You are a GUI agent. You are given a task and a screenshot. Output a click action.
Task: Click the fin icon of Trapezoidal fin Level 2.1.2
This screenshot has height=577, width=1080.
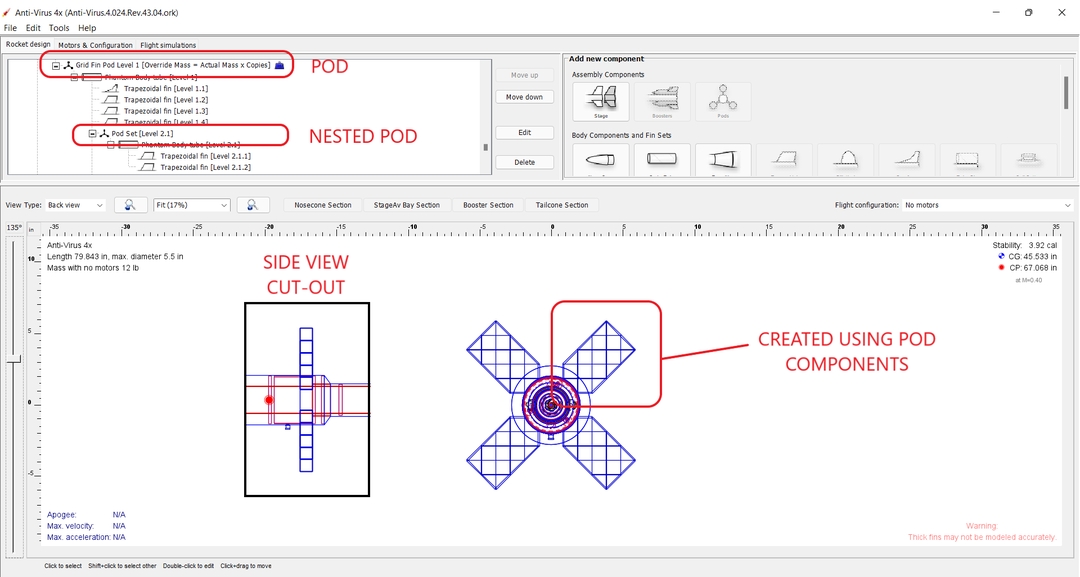coord(147,167)
